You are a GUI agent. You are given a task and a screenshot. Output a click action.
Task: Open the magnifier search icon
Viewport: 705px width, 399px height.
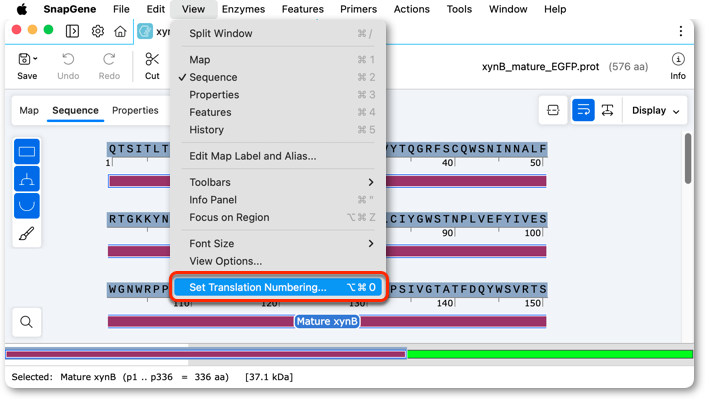pos(27,322)
